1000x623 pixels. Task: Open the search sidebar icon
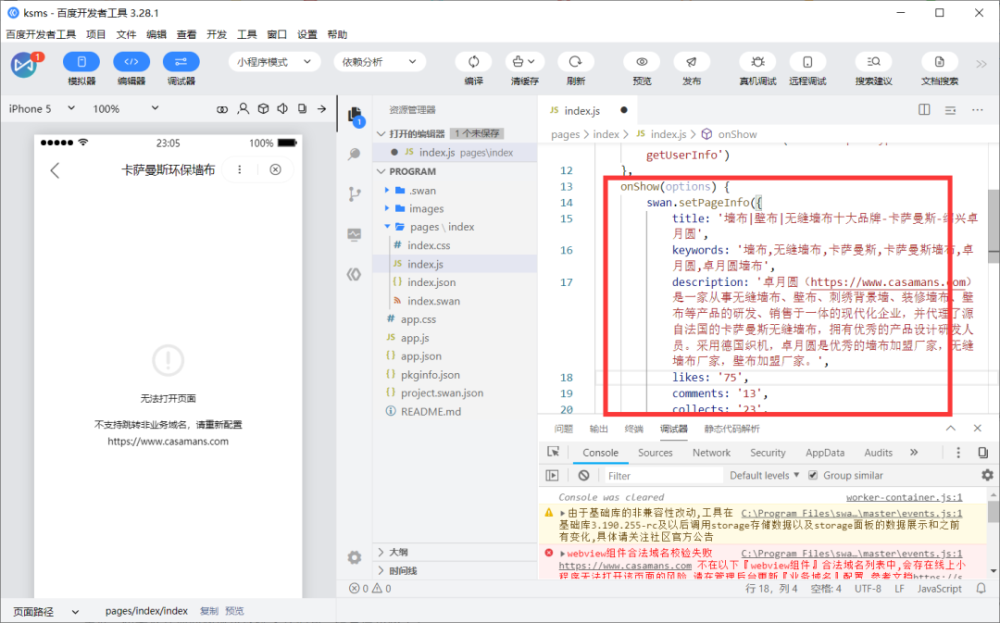pyautogui.click(x=354, y=154)
